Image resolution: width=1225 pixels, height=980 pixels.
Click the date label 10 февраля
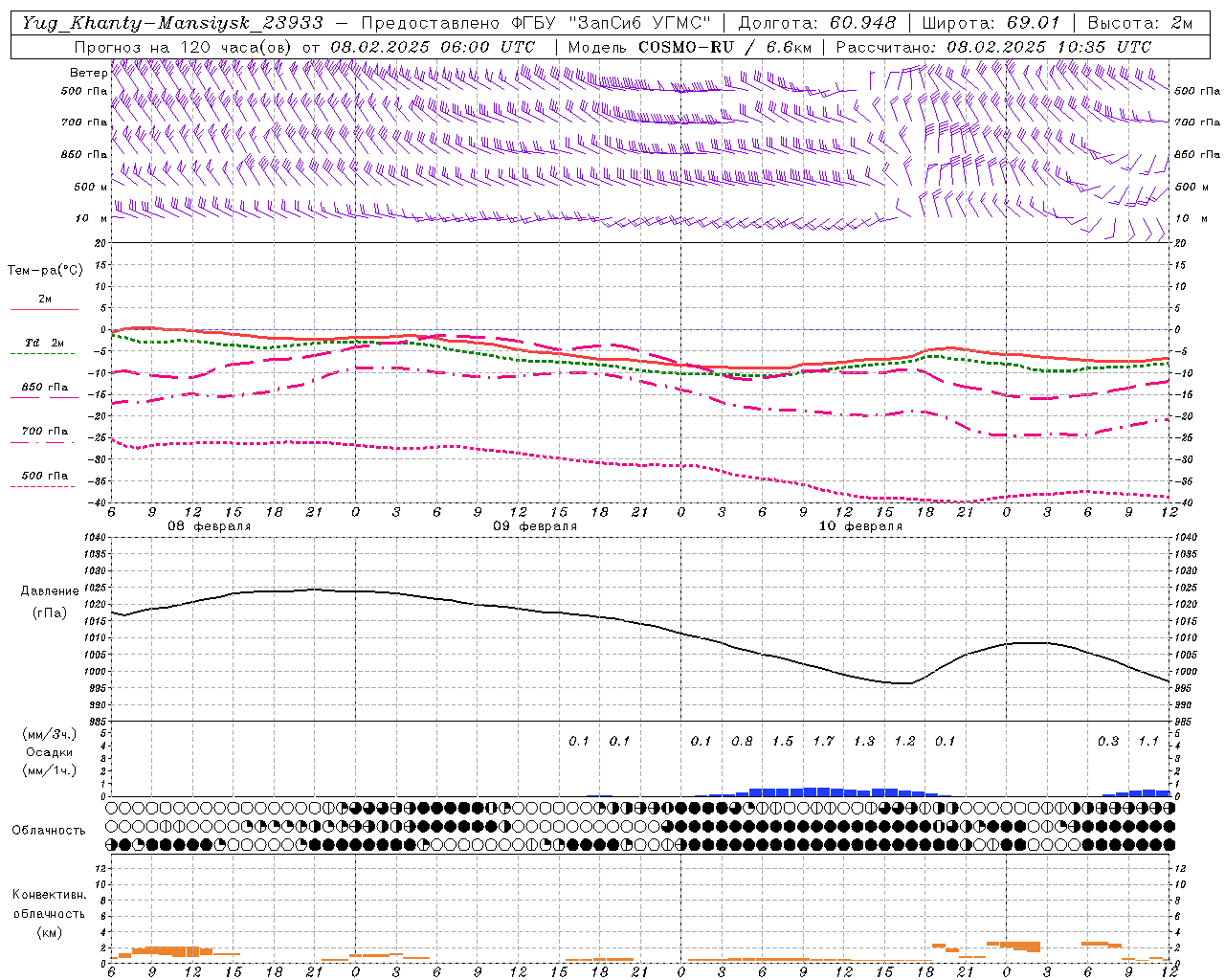coord(860,526)
